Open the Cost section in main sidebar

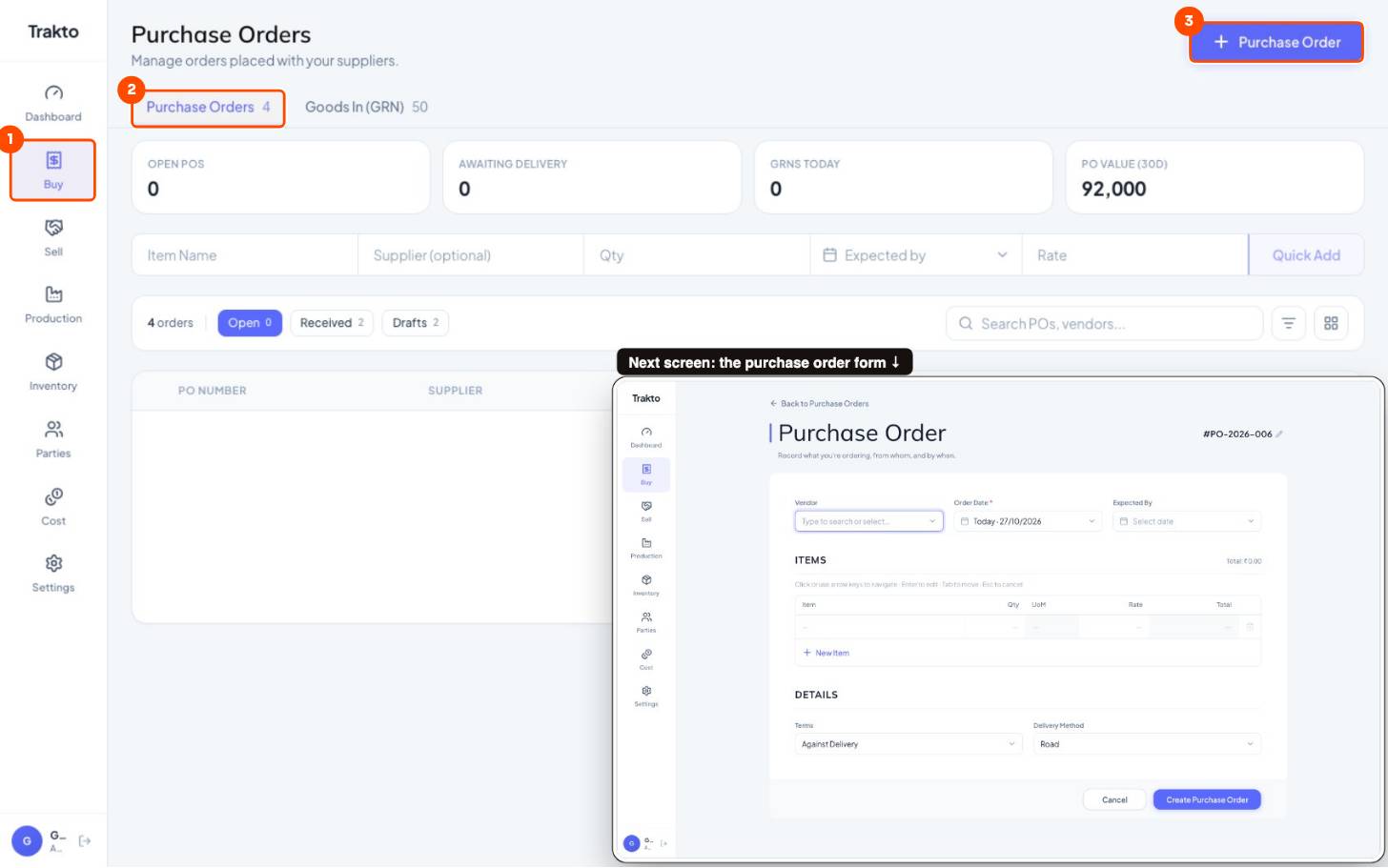pyautogui.click(x=53, y=507)
